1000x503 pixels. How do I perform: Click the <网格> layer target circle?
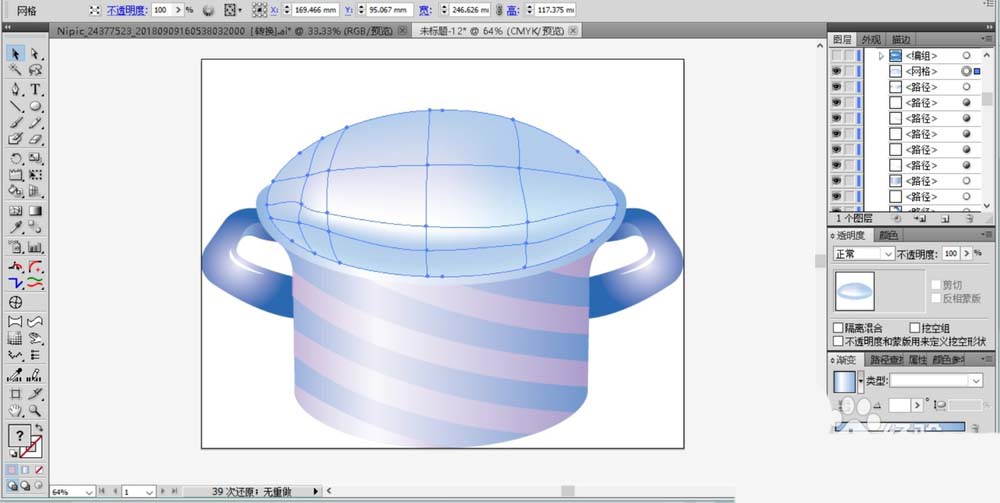[967, 71]
